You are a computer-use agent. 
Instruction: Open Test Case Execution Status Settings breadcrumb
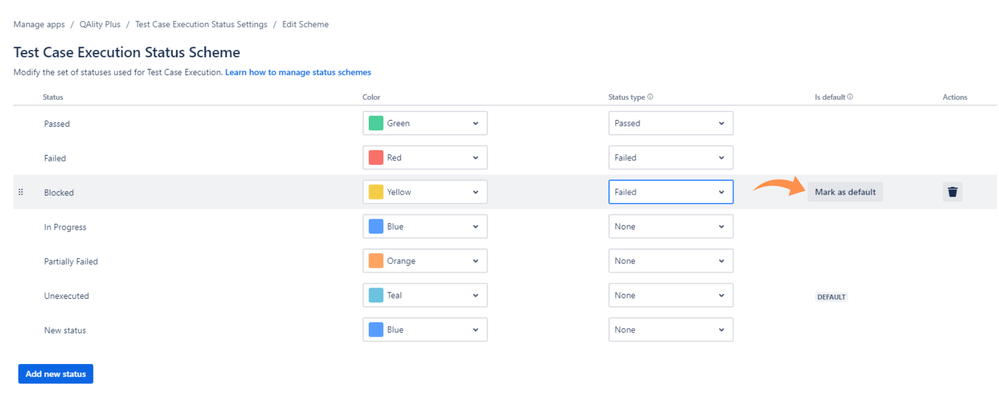[x=201, y=24]
